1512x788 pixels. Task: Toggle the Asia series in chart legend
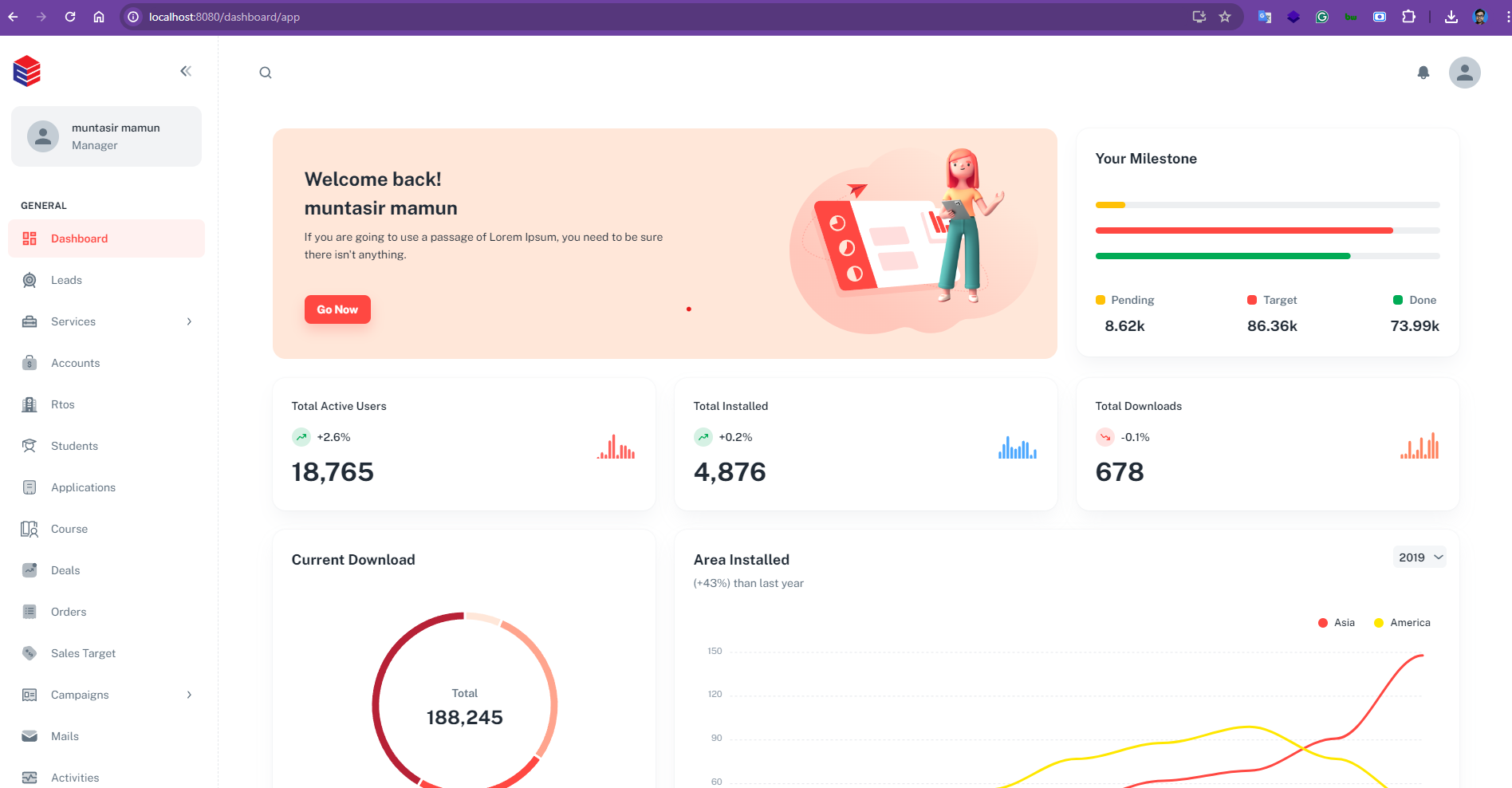(x=1337, y=623)
